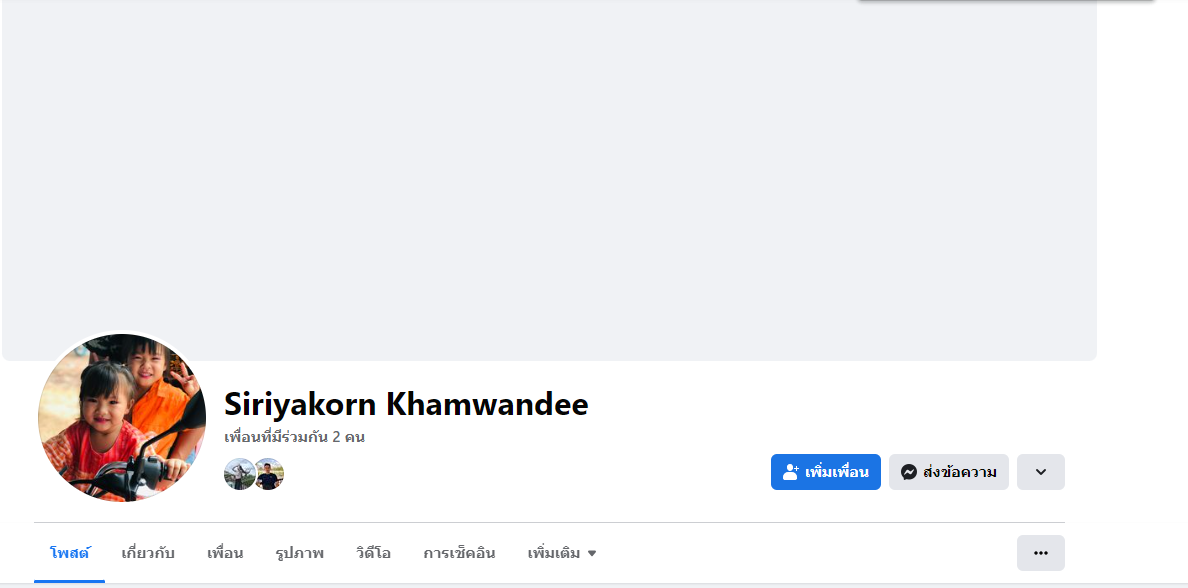The height and width of the screenshot is (588, 1188).
Task: Click the person-plus icon on เพิ่มเพื่อน
Action: click(x=791, y=472)
